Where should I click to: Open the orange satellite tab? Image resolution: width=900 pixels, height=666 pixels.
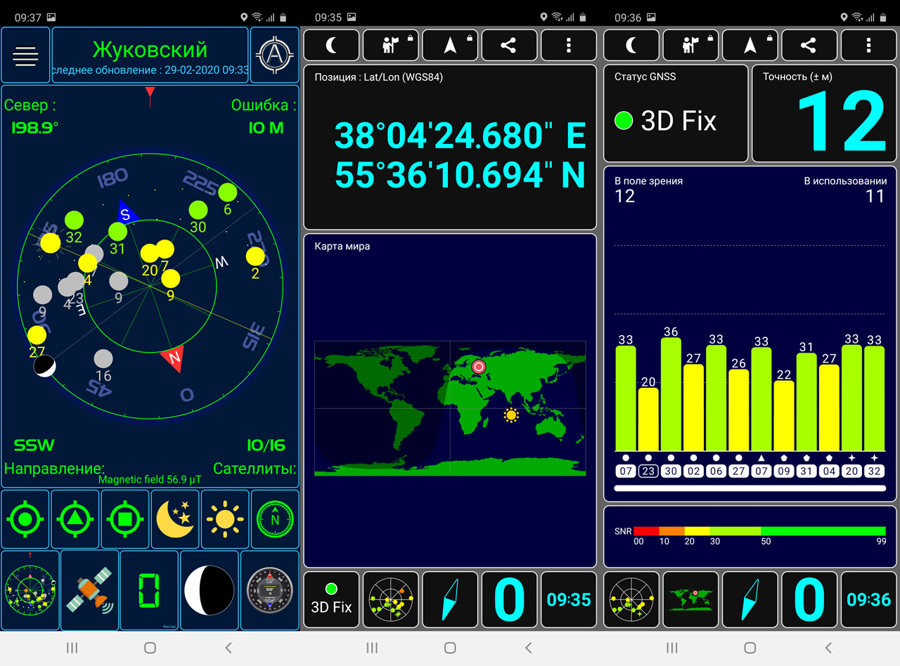90,590
